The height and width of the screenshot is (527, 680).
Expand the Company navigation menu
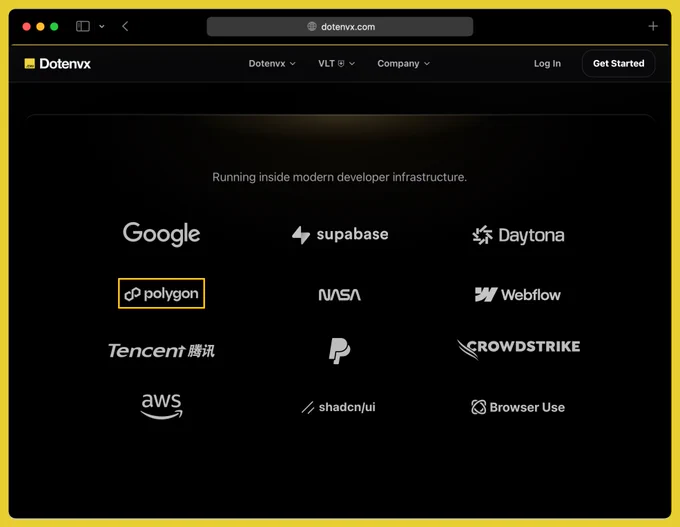point(403,64)
